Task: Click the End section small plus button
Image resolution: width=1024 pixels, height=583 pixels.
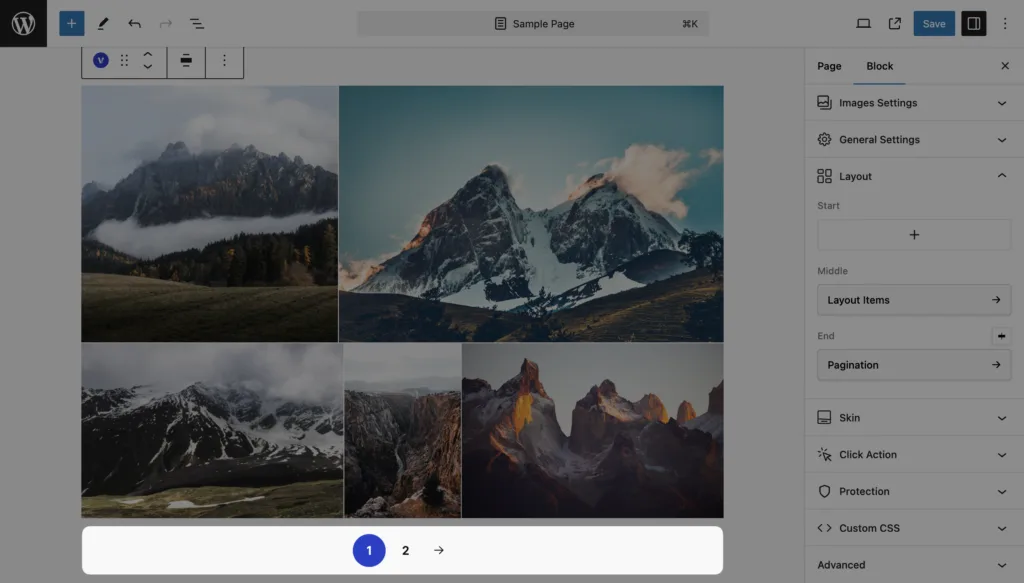Action: [x=1001, y=336]
